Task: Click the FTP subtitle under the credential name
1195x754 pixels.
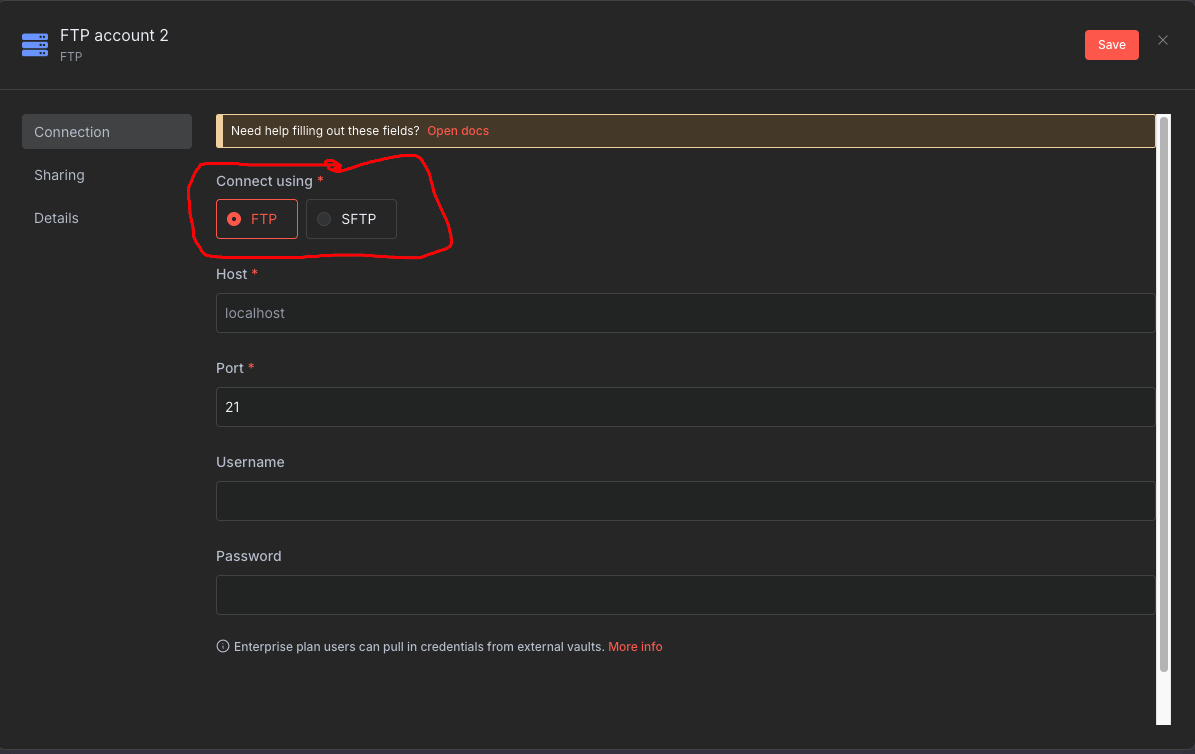Action: tap(71, 56)
